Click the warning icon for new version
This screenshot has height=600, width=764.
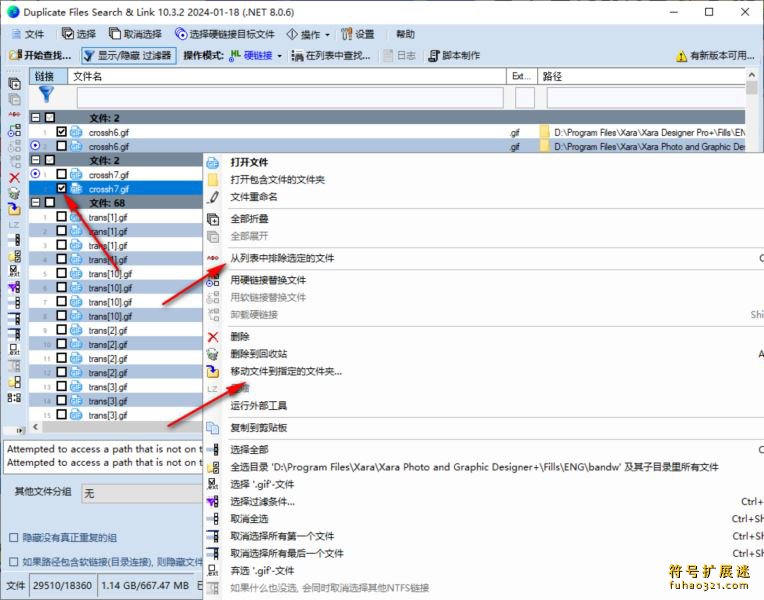681,56
